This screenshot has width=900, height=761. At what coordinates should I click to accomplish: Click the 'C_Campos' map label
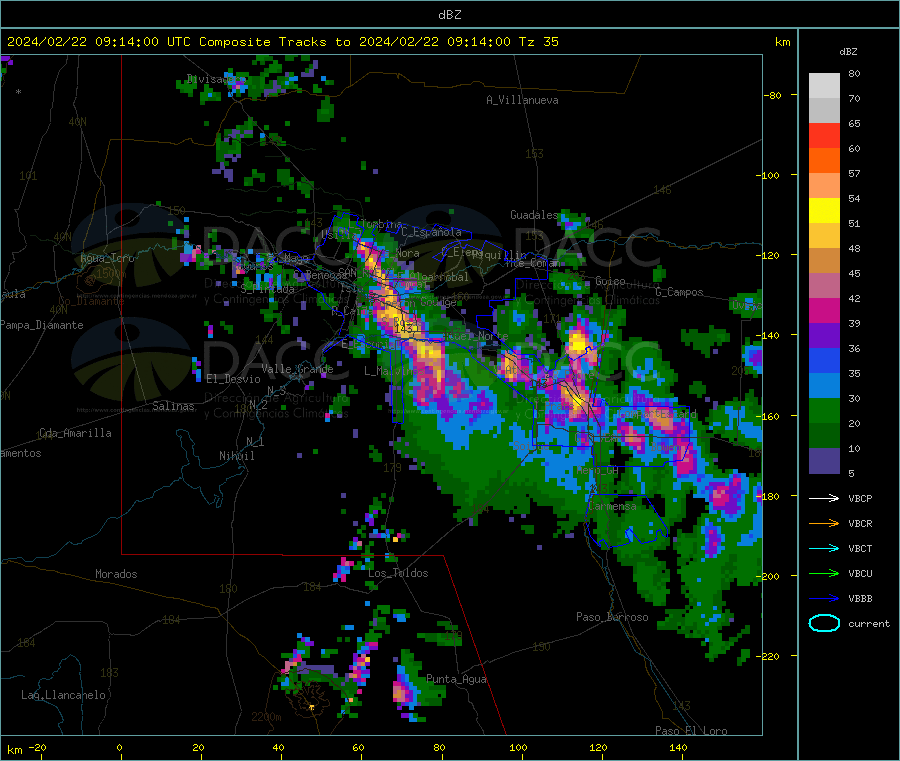tap(679, 292)
